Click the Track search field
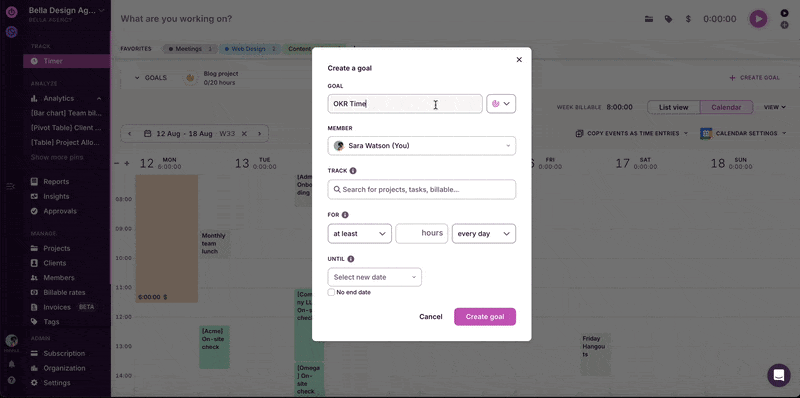 pos(421,189)
